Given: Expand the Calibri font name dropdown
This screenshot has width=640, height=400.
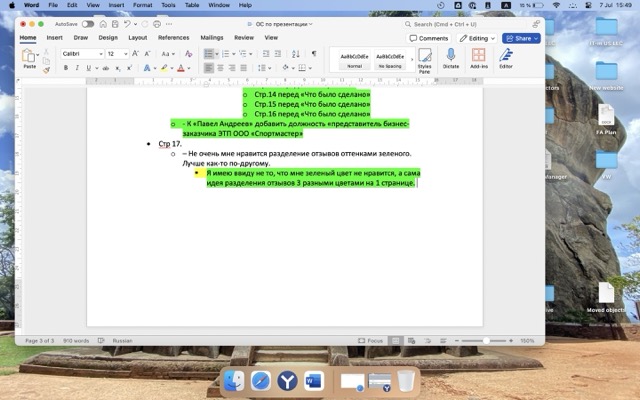Looking at the screenshot, I should (82, 53).
